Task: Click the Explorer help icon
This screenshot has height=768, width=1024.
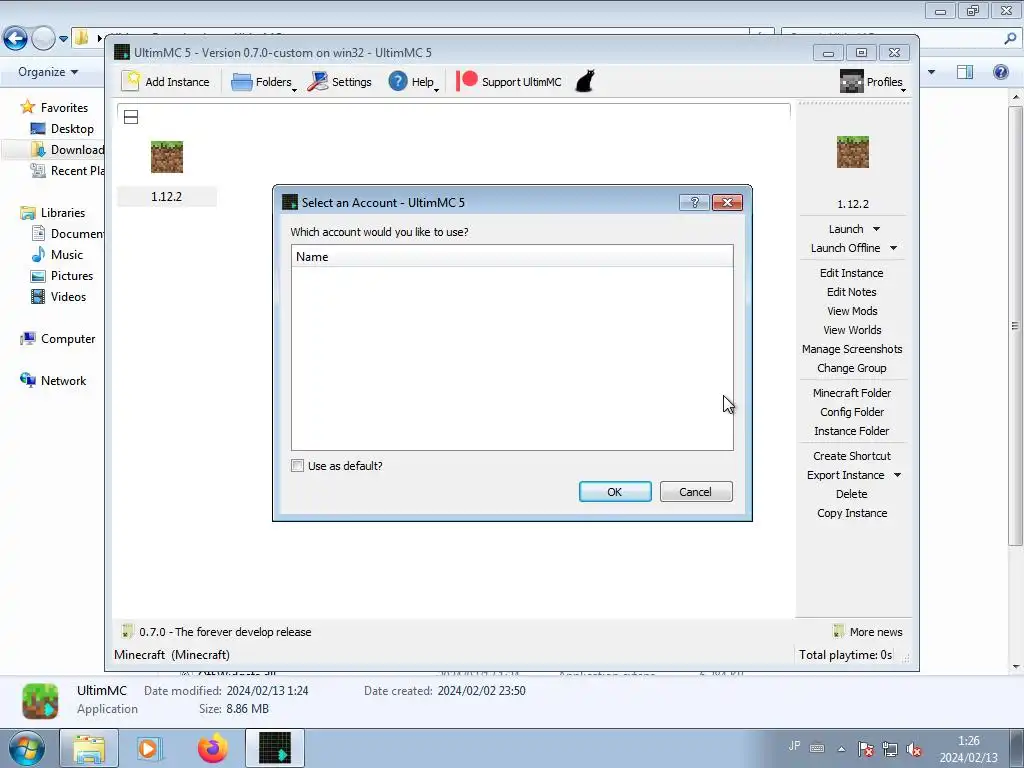Action: pos(1000,72)
